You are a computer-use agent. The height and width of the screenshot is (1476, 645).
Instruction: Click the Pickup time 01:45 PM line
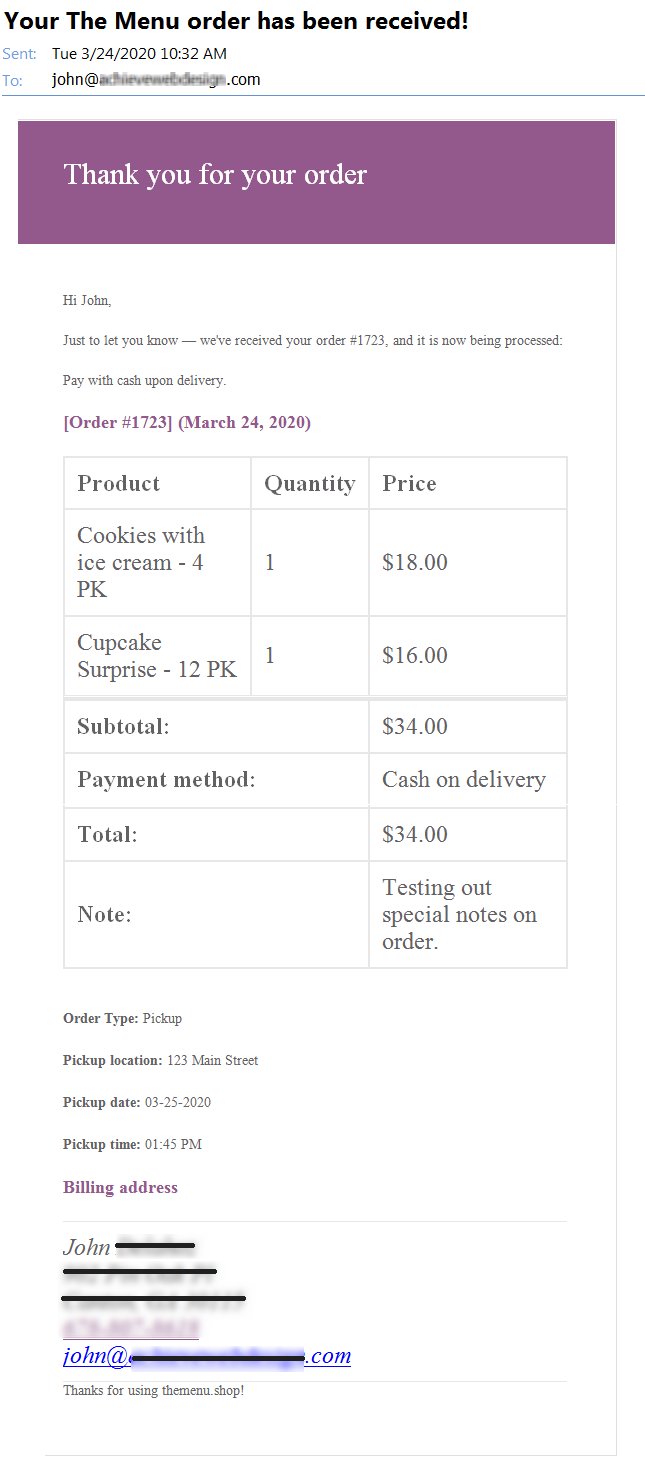click(132, 1145)
